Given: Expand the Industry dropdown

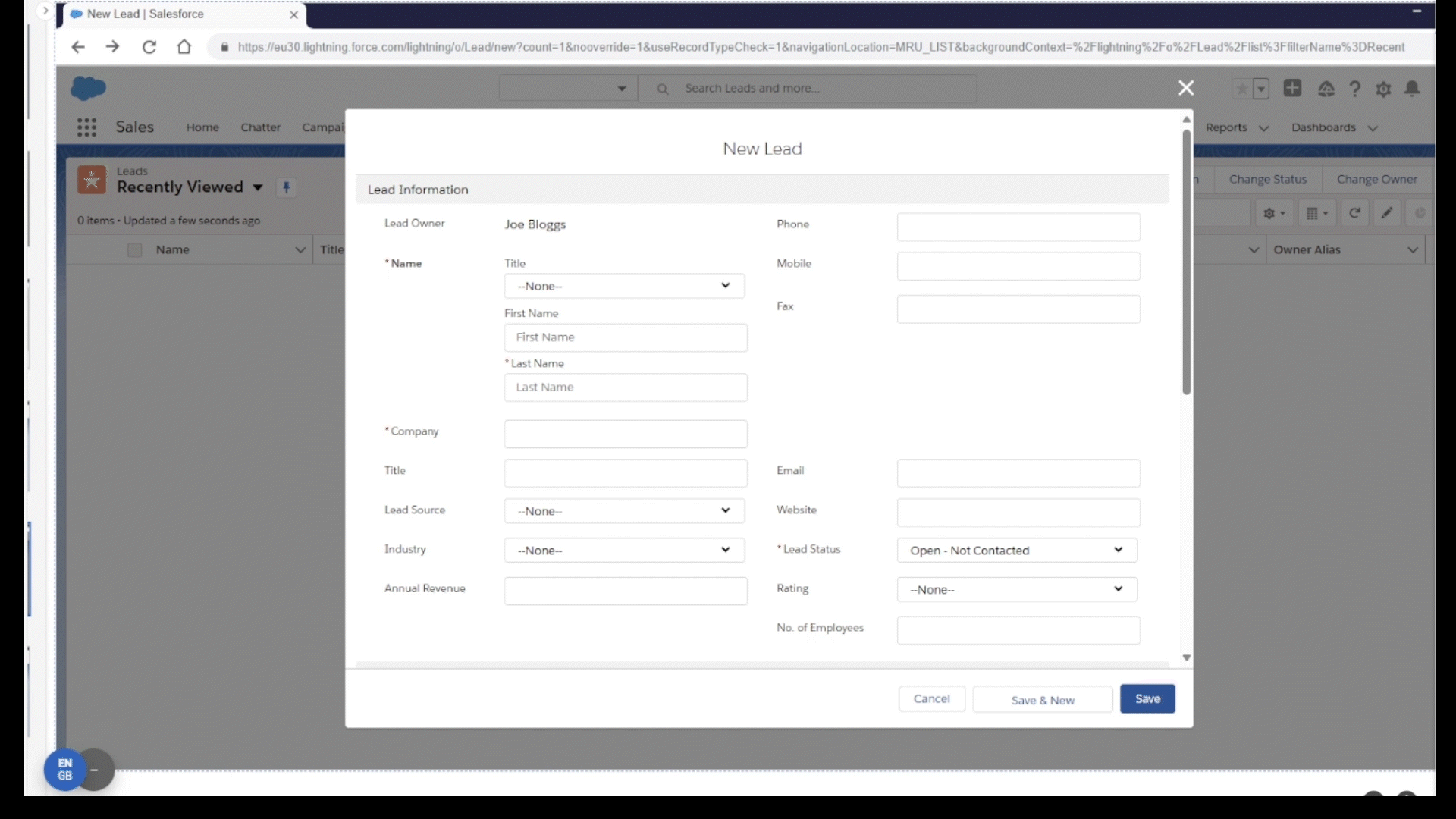Looking at the screenshot, I should pyautogui.click(x=623, y=550).
